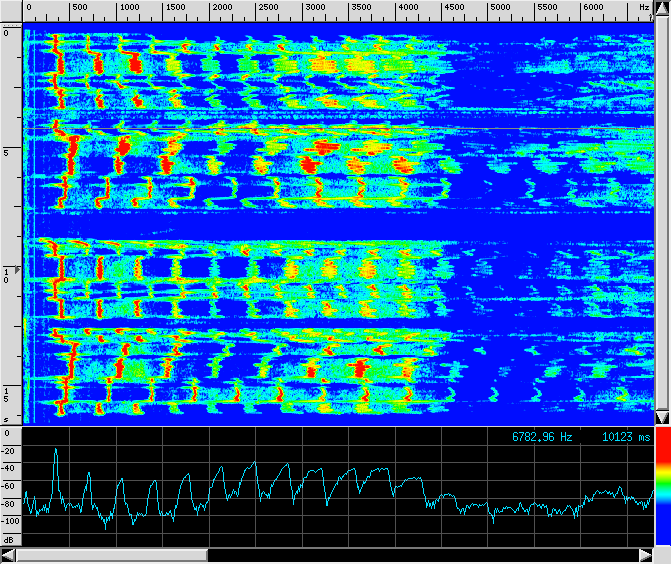Click the horizontal scrollbar right arrow
The height and width of the screenshot is (564, 671).
tap(645, 555)
